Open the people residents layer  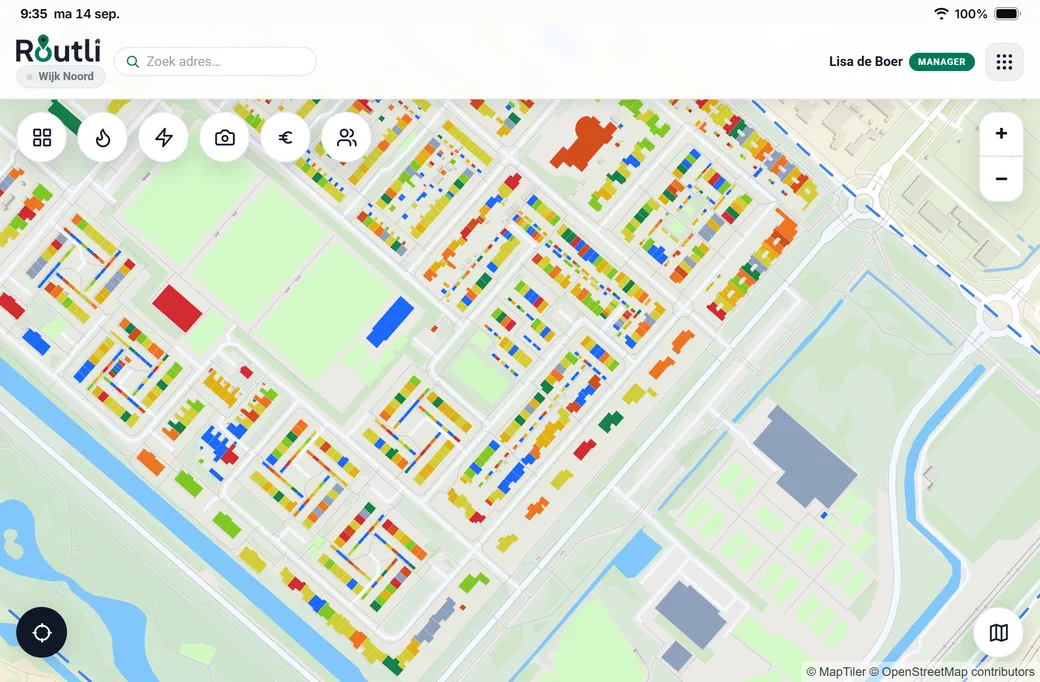[346, 137]
